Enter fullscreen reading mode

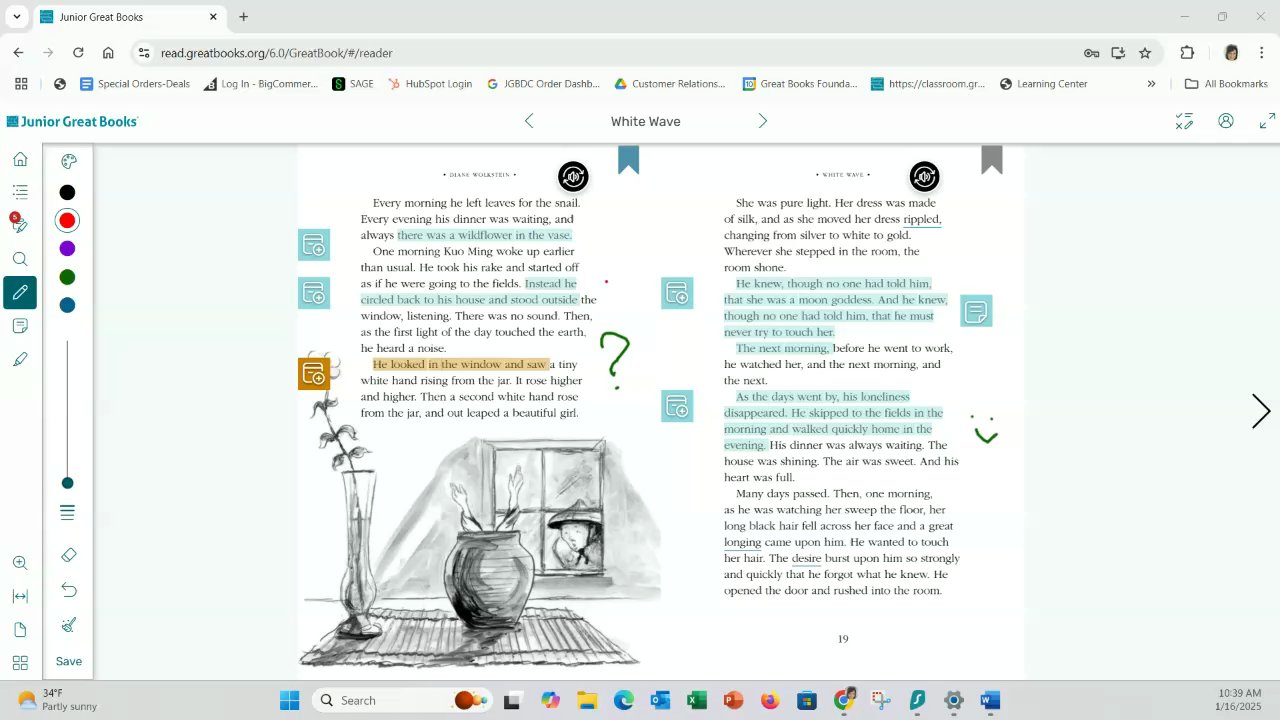click(x=1267, y=121)
